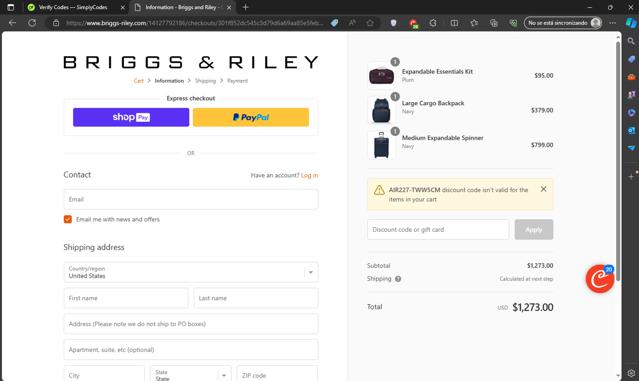Screen dimensions: 639x381
Task: Focus the Address field
Action: (x=191, y=324)
